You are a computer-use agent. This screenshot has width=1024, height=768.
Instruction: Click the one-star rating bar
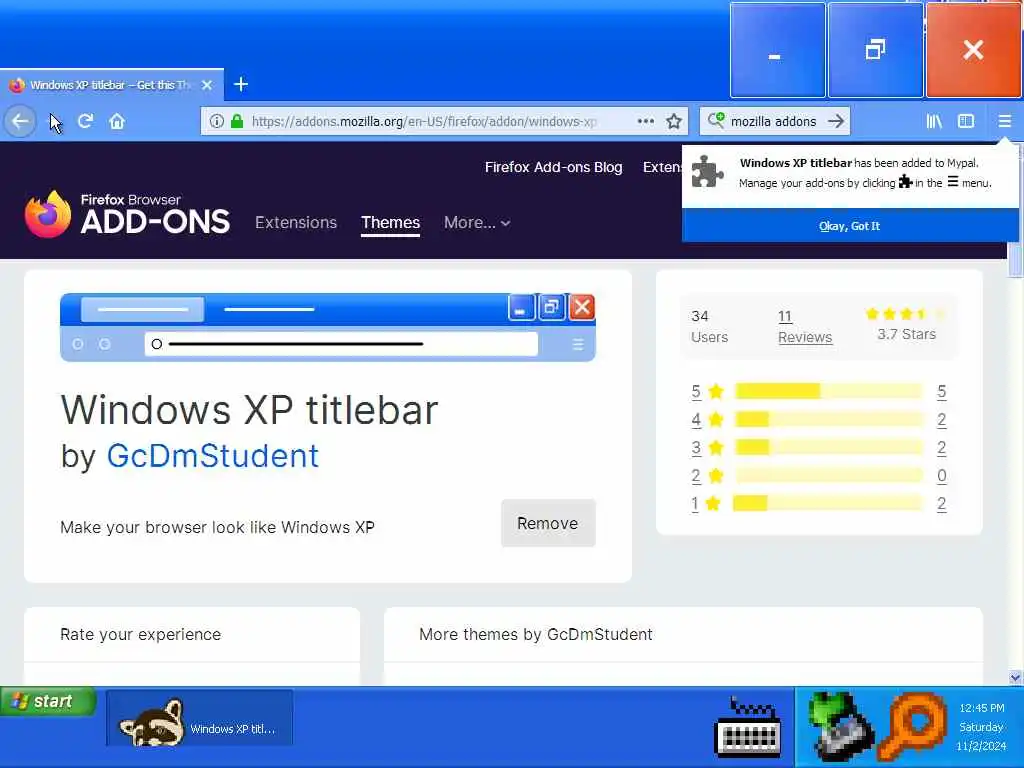coord(827,504)
